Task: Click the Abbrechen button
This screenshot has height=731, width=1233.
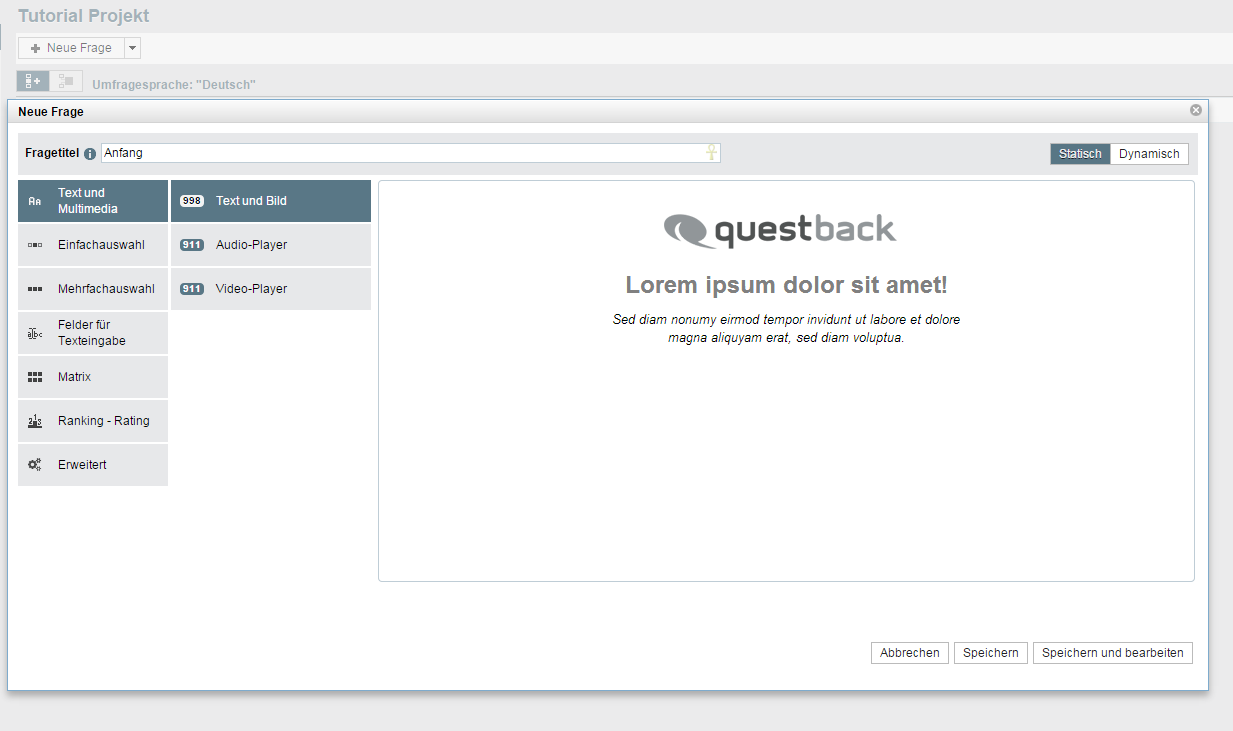Action: (910, 653)
